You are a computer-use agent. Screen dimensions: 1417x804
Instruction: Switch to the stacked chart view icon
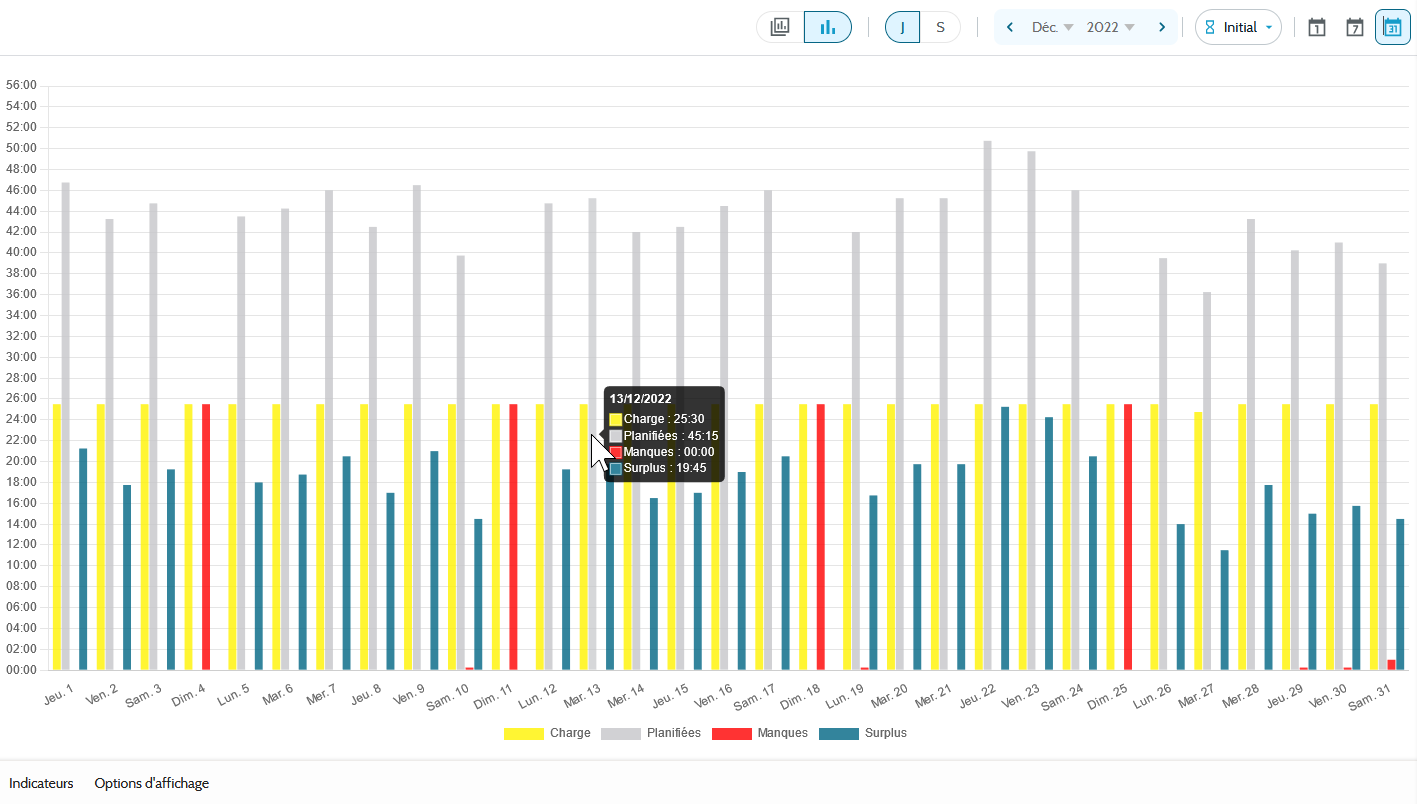point(780,27)
